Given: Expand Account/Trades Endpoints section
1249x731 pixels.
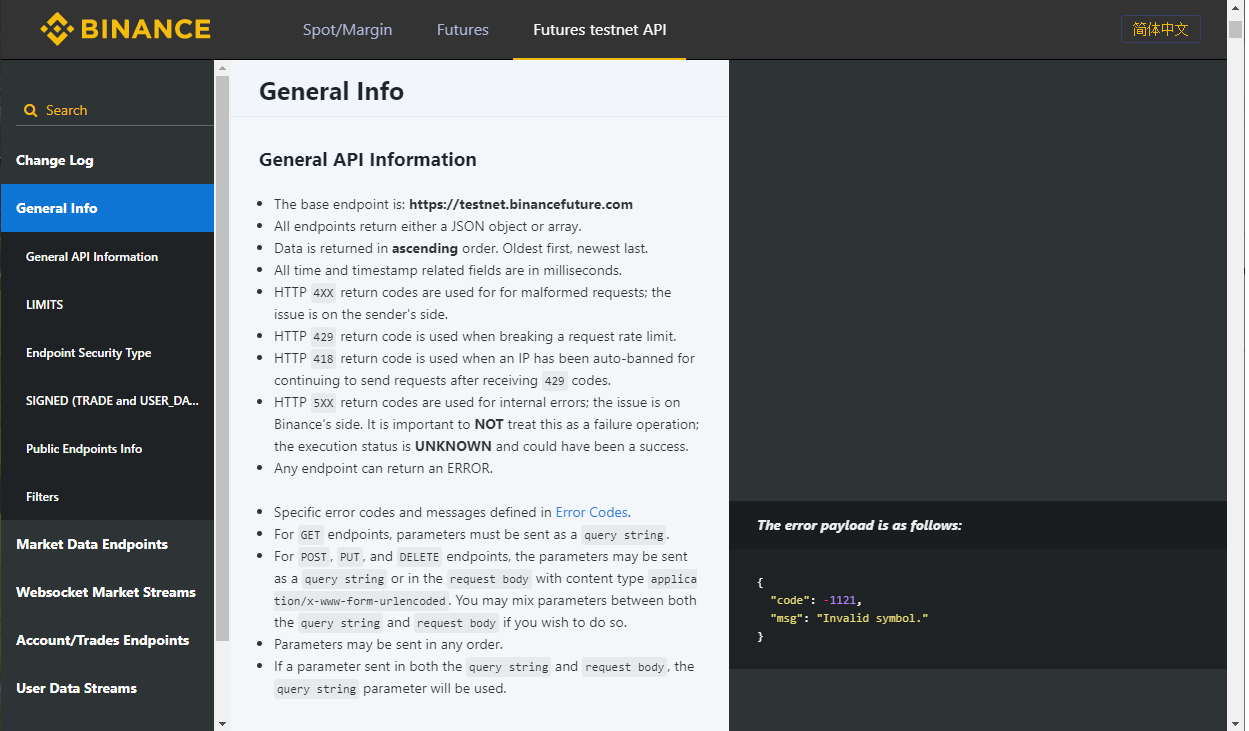Looking at the screenshot, I should [x=102, y=640].
